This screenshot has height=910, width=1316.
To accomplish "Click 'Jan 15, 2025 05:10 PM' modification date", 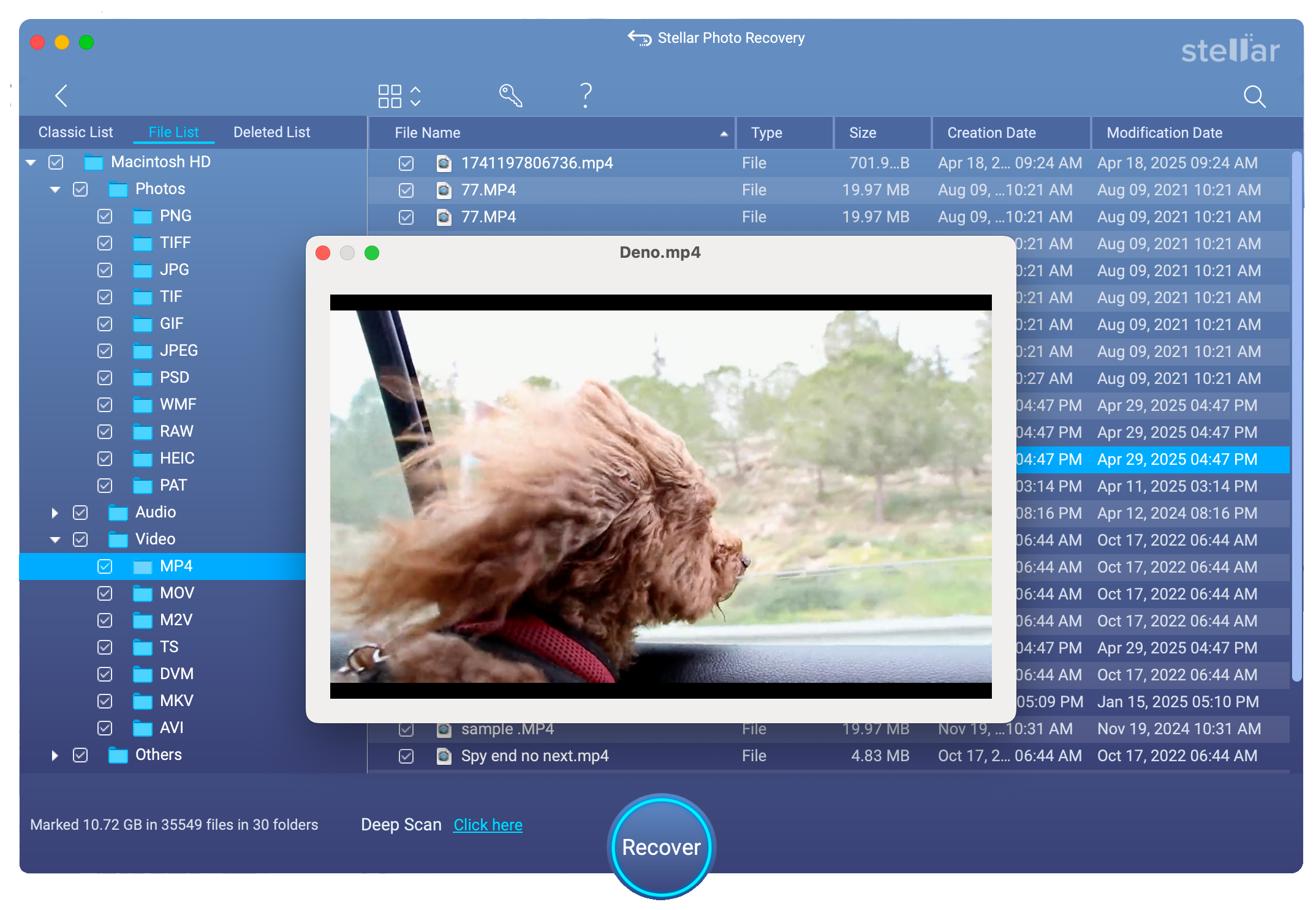I will click(1178, 702).
